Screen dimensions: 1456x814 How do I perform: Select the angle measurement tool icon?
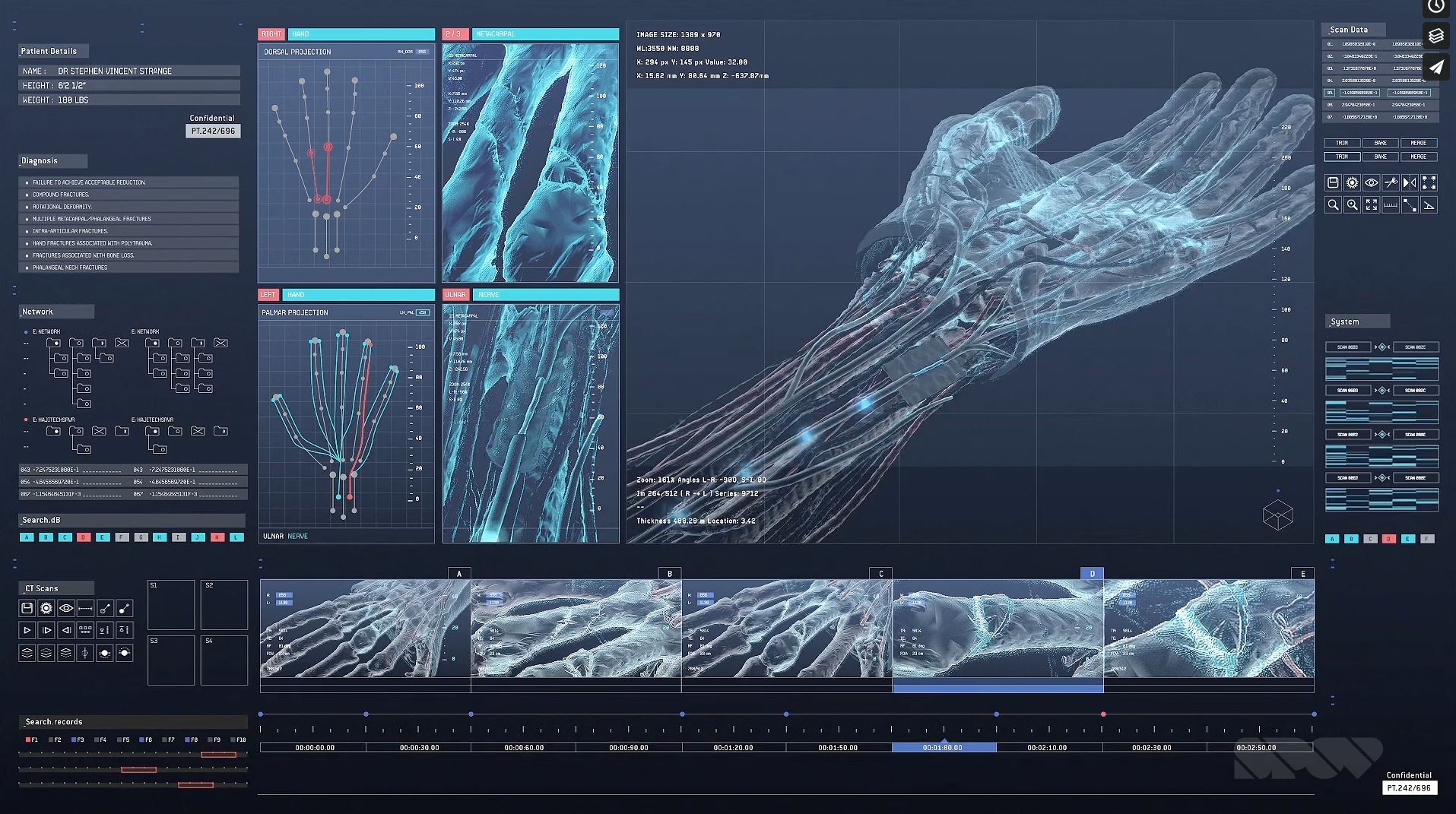[1429, 205]
